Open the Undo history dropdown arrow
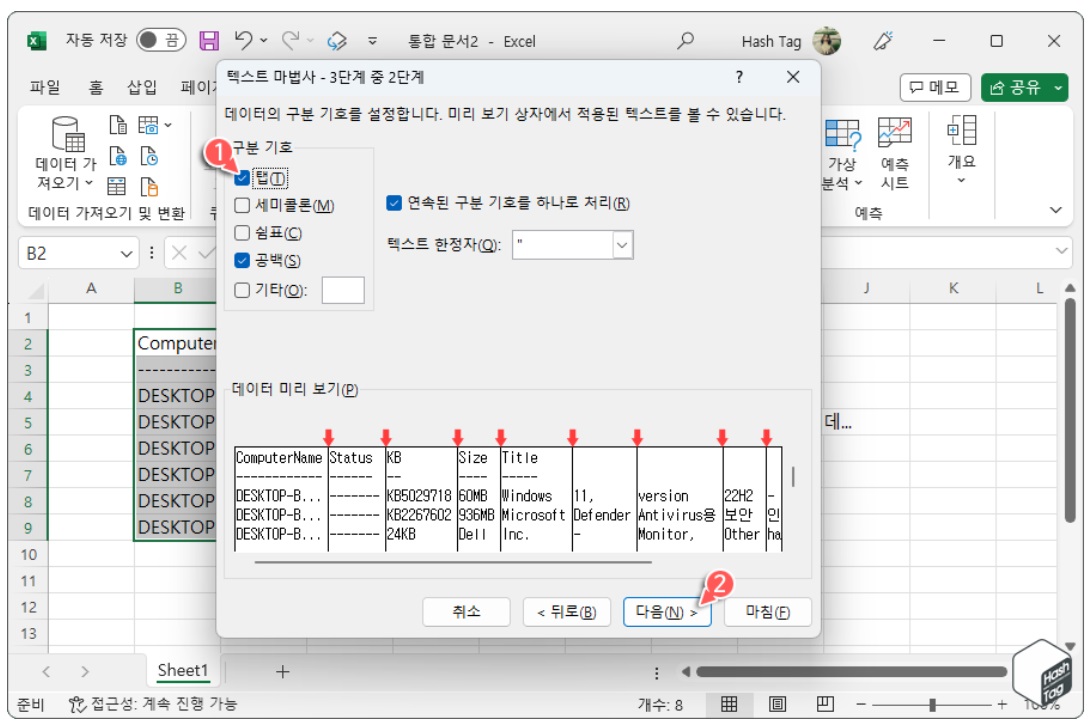Viewport: 1089px width, 724px height. pyautogui.click(x=264, y=40)
